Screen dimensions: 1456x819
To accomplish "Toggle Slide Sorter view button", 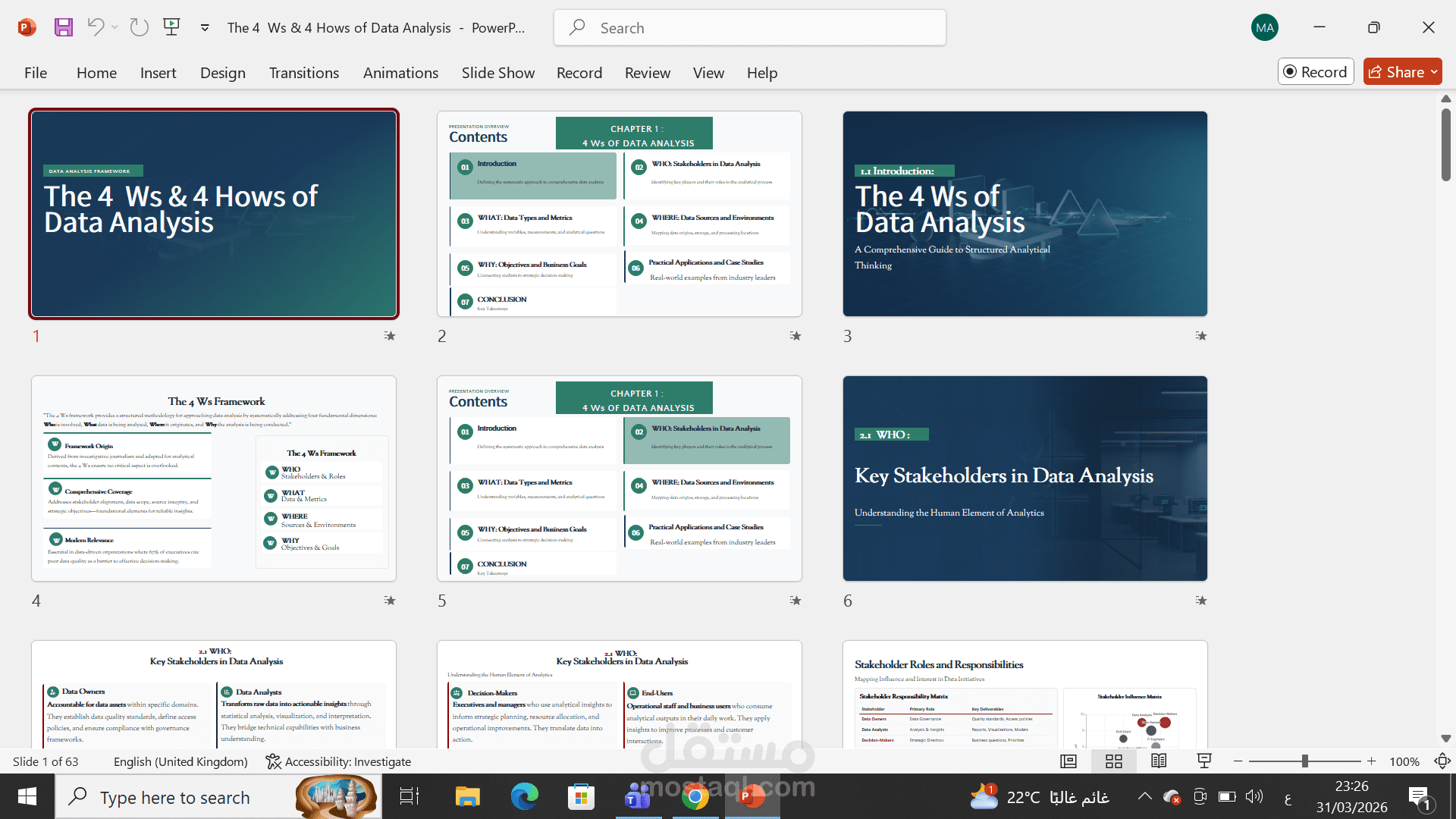I will 1113,761.
